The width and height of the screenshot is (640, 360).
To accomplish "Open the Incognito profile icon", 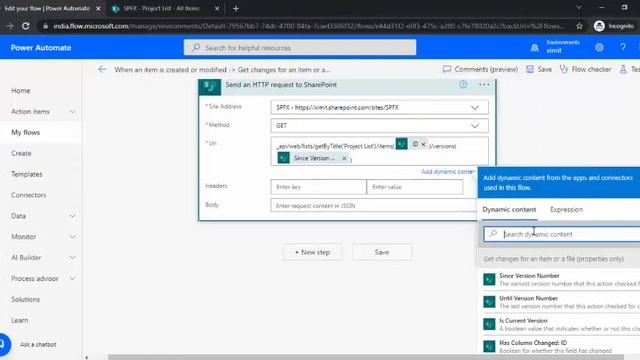I will [599, 26].
